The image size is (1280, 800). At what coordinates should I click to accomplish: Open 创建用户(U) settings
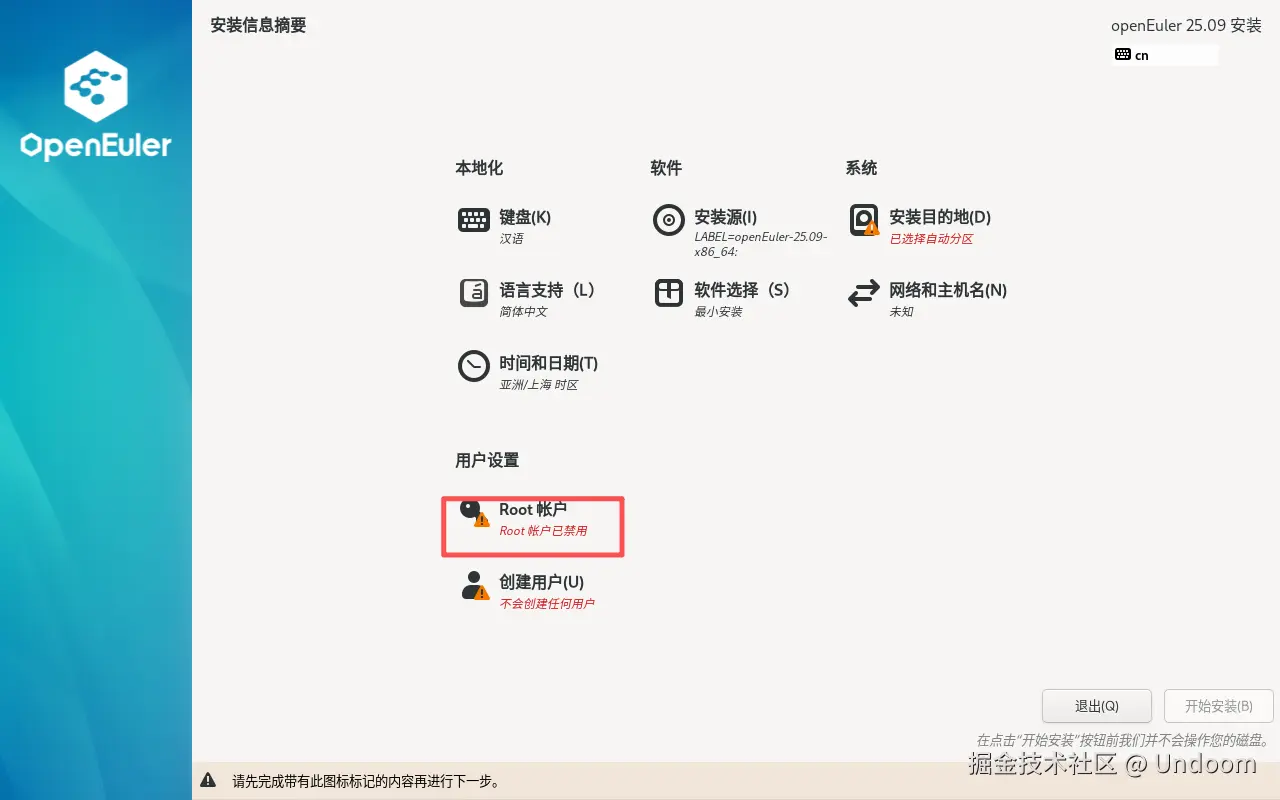pyautogui.click(x=541, y=582)
